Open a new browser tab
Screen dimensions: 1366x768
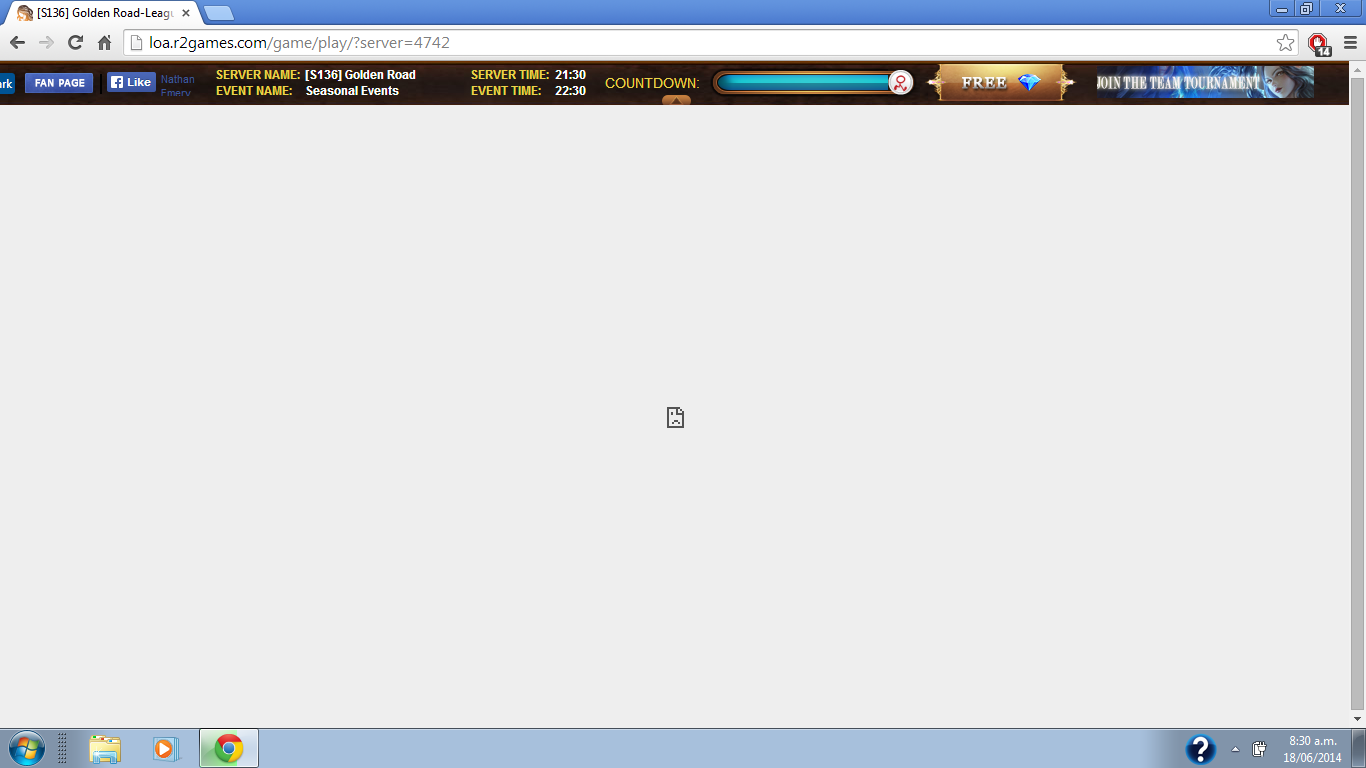[218, 13]
